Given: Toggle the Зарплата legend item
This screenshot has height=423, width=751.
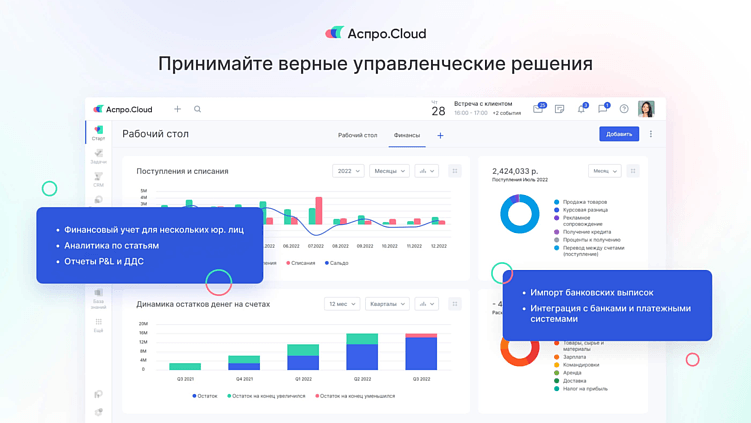Looking at the screenshot, I should [x=570, y=357].
